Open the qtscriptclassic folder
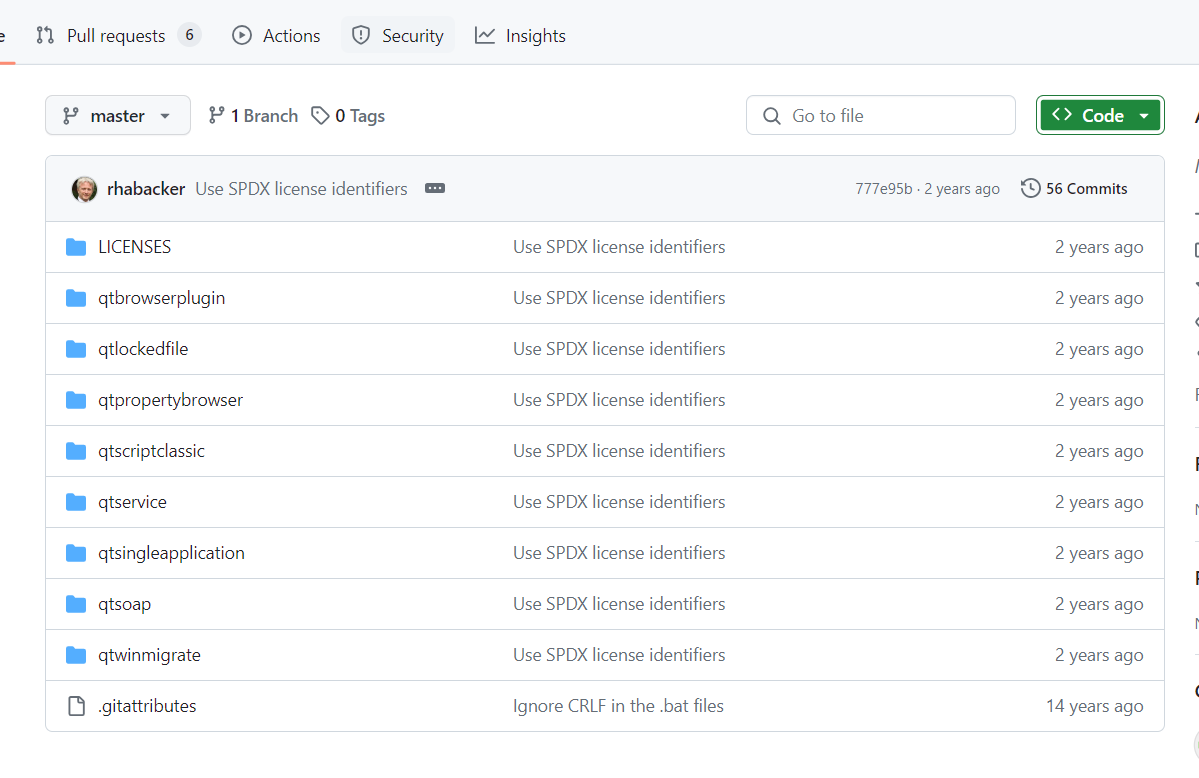The image size is (1199, 778). 151,451
